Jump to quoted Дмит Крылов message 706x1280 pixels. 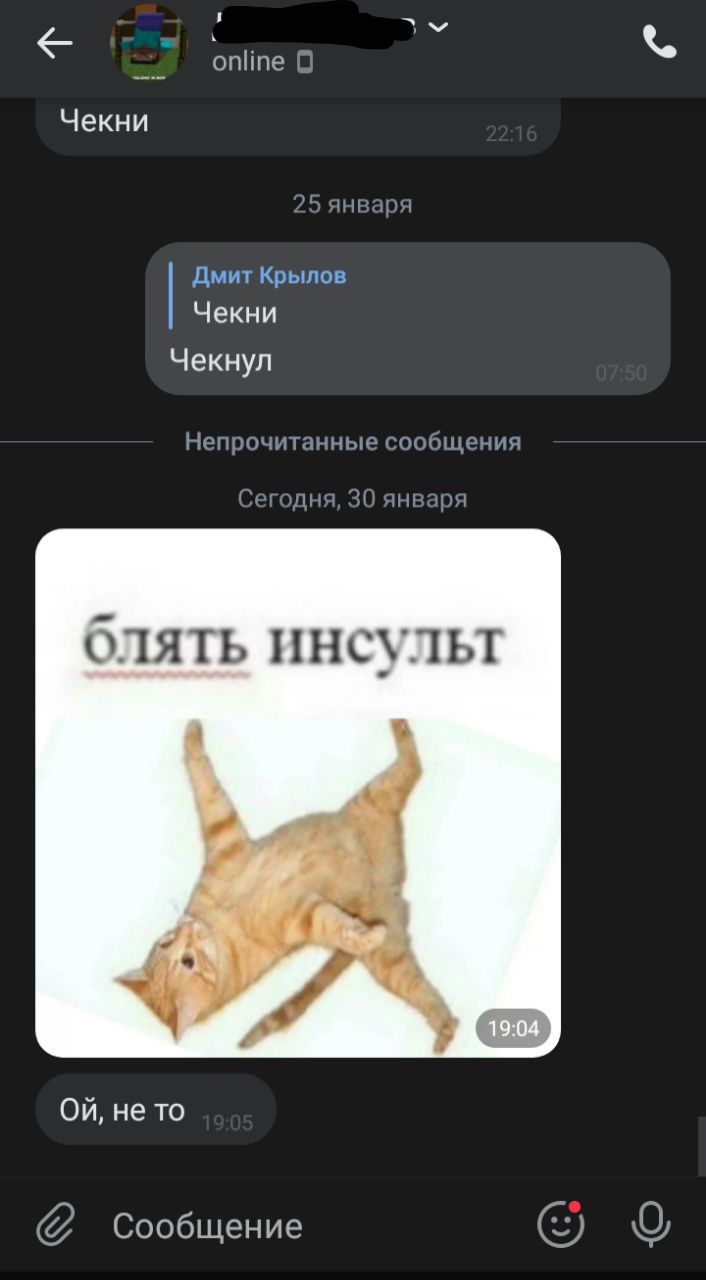[x=258, y=295]
